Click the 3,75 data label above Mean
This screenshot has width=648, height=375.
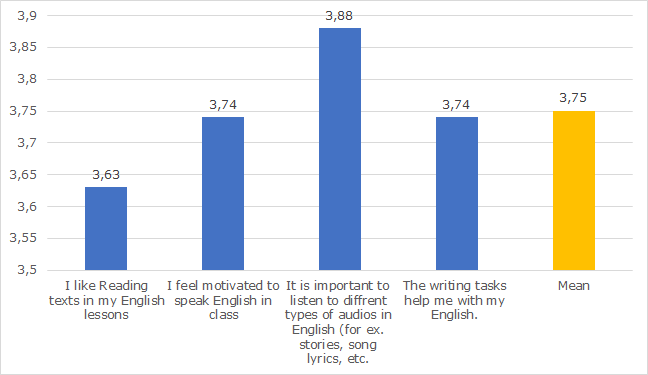click(573, 98)
